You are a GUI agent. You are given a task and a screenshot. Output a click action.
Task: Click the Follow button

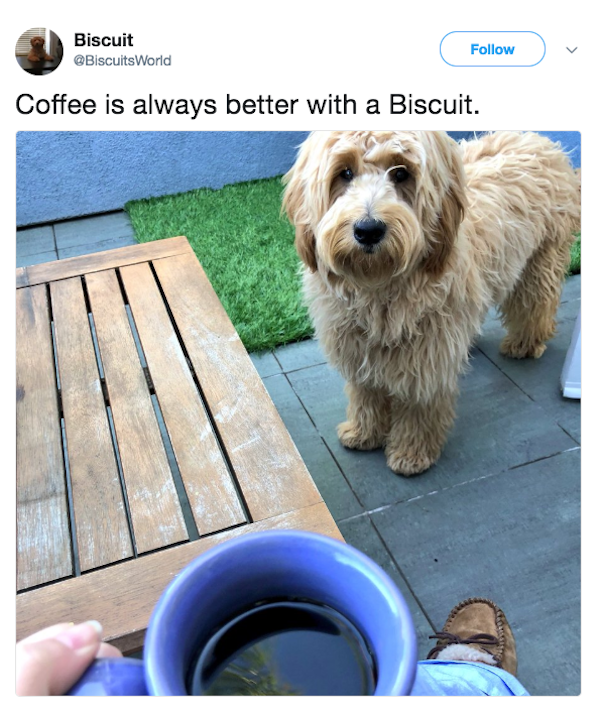pyautogui.click(x=492, y=49)
